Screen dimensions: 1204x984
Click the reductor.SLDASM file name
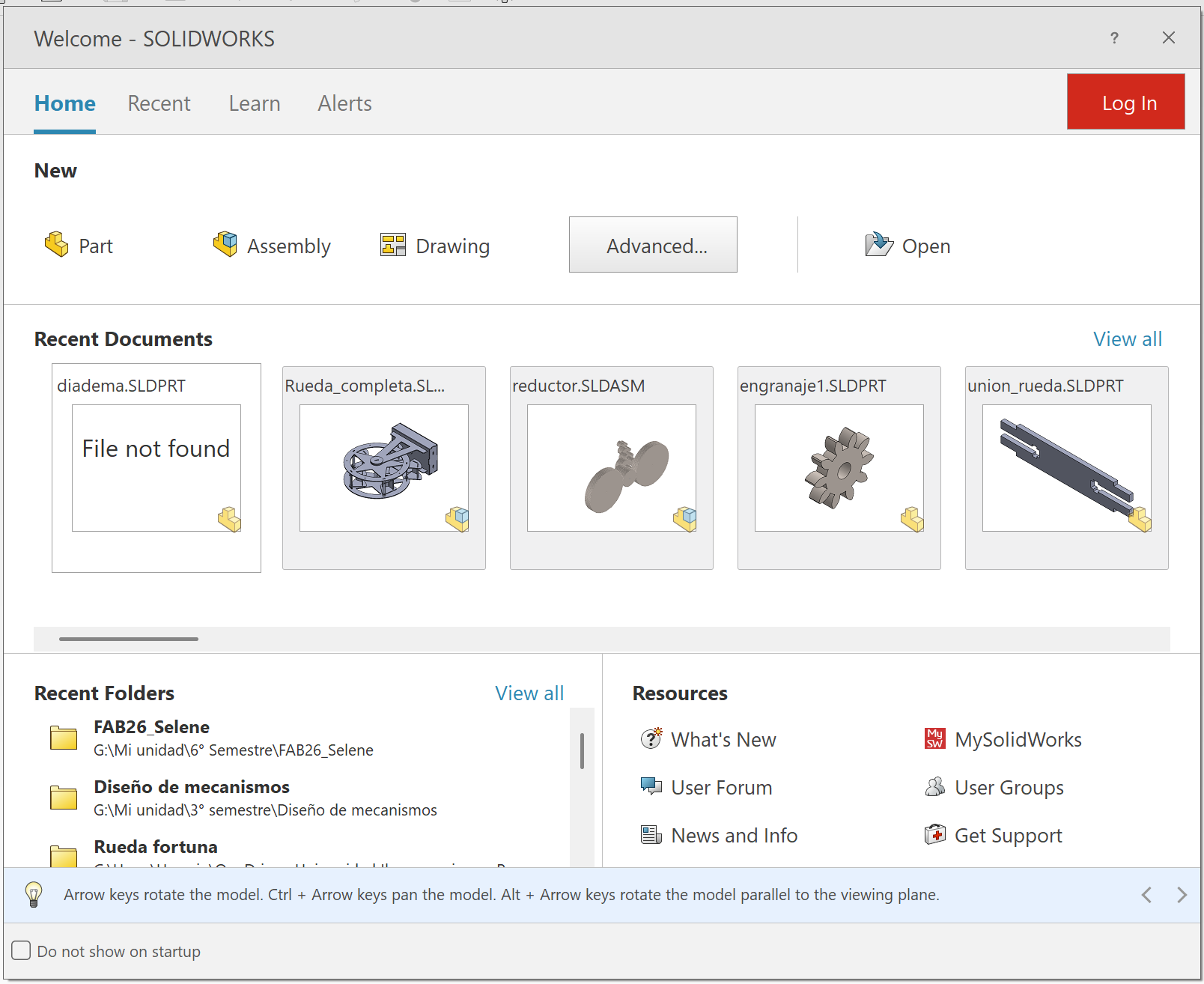(579, 386)
